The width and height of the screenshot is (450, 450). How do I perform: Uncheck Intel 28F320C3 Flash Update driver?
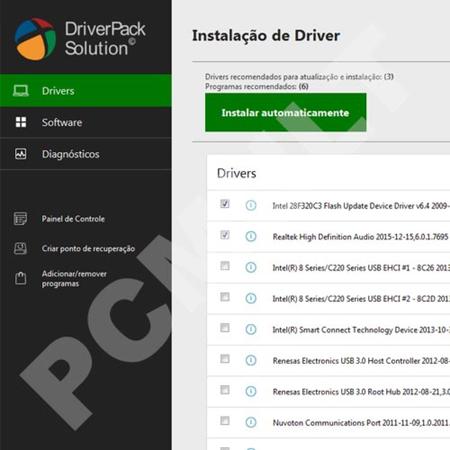[x=225, y=204]
